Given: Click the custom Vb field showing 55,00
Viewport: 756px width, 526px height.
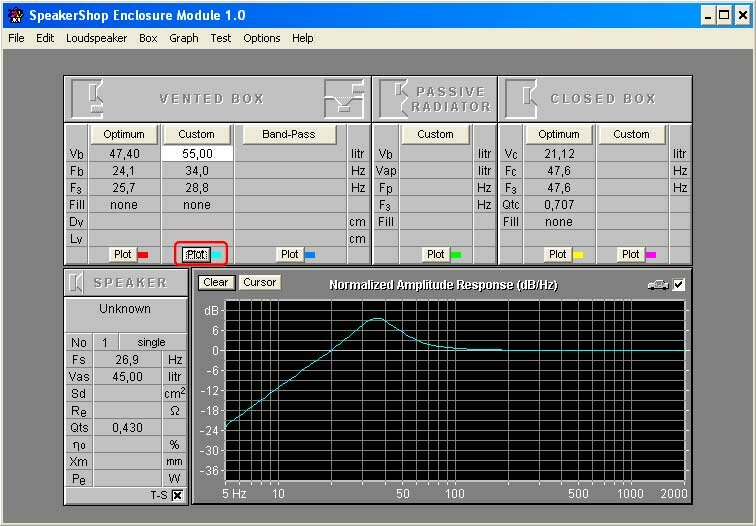Looking at the screenshot, I should click(196, 154).
